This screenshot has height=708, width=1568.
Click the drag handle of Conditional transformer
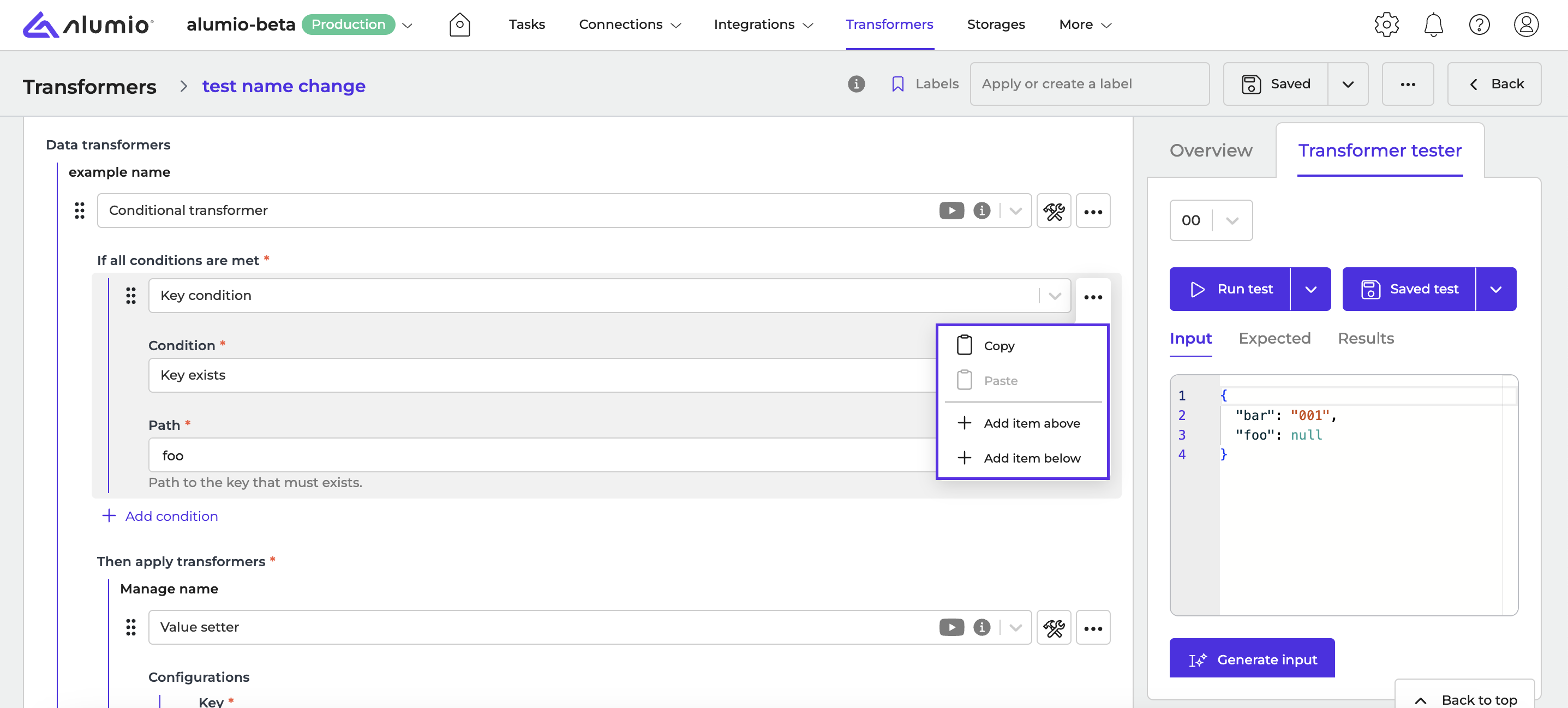tap(80, 211)
